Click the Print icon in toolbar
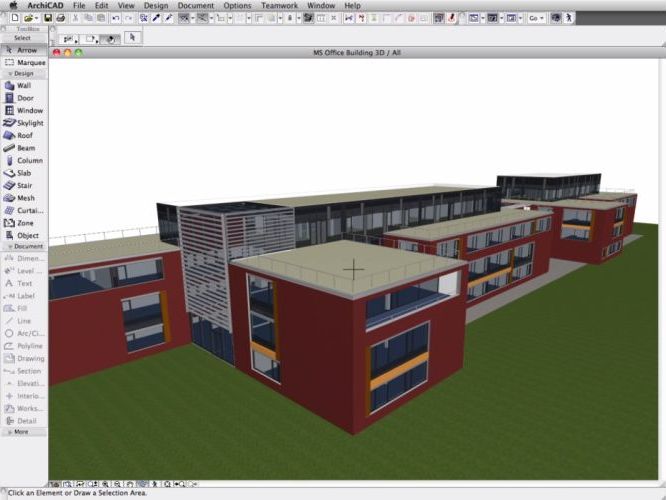666x500 pixels. click(61, 18)
